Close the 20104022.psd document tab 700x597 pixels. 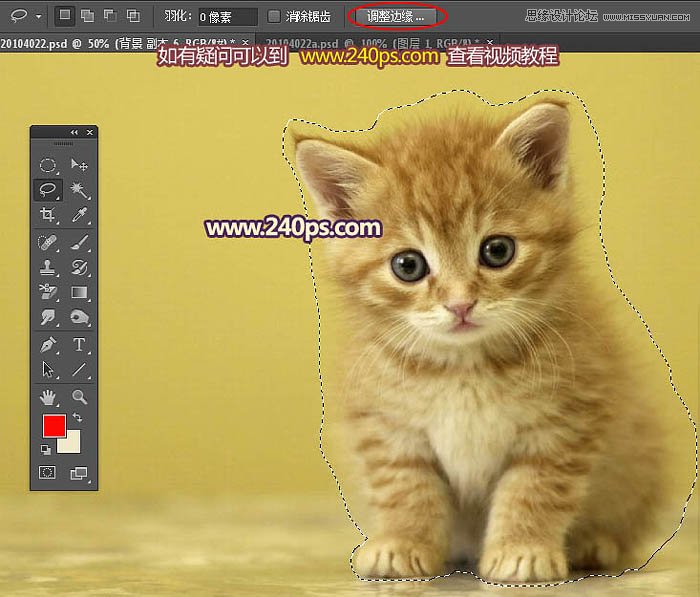pos(245,42)
